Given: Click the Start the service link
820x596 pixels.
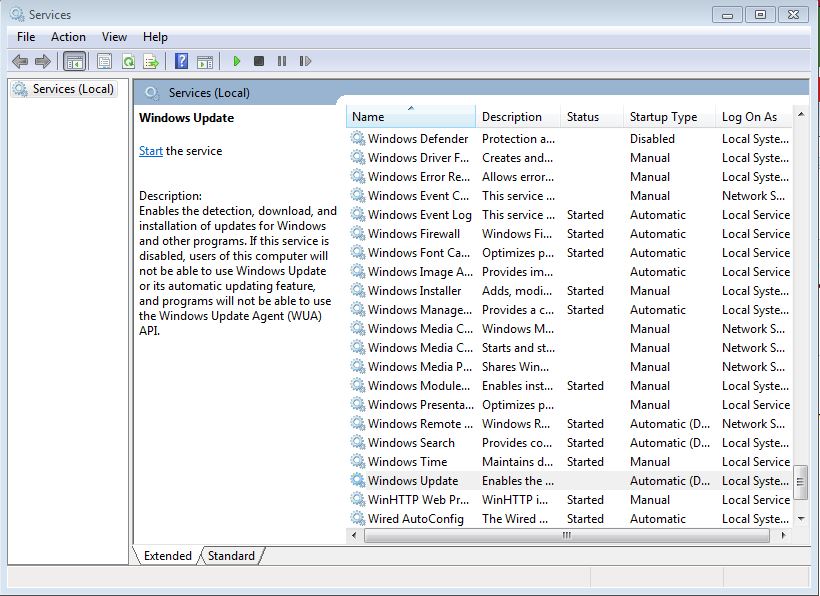Looking at the screenshot, I should click(x=151, y=151).
